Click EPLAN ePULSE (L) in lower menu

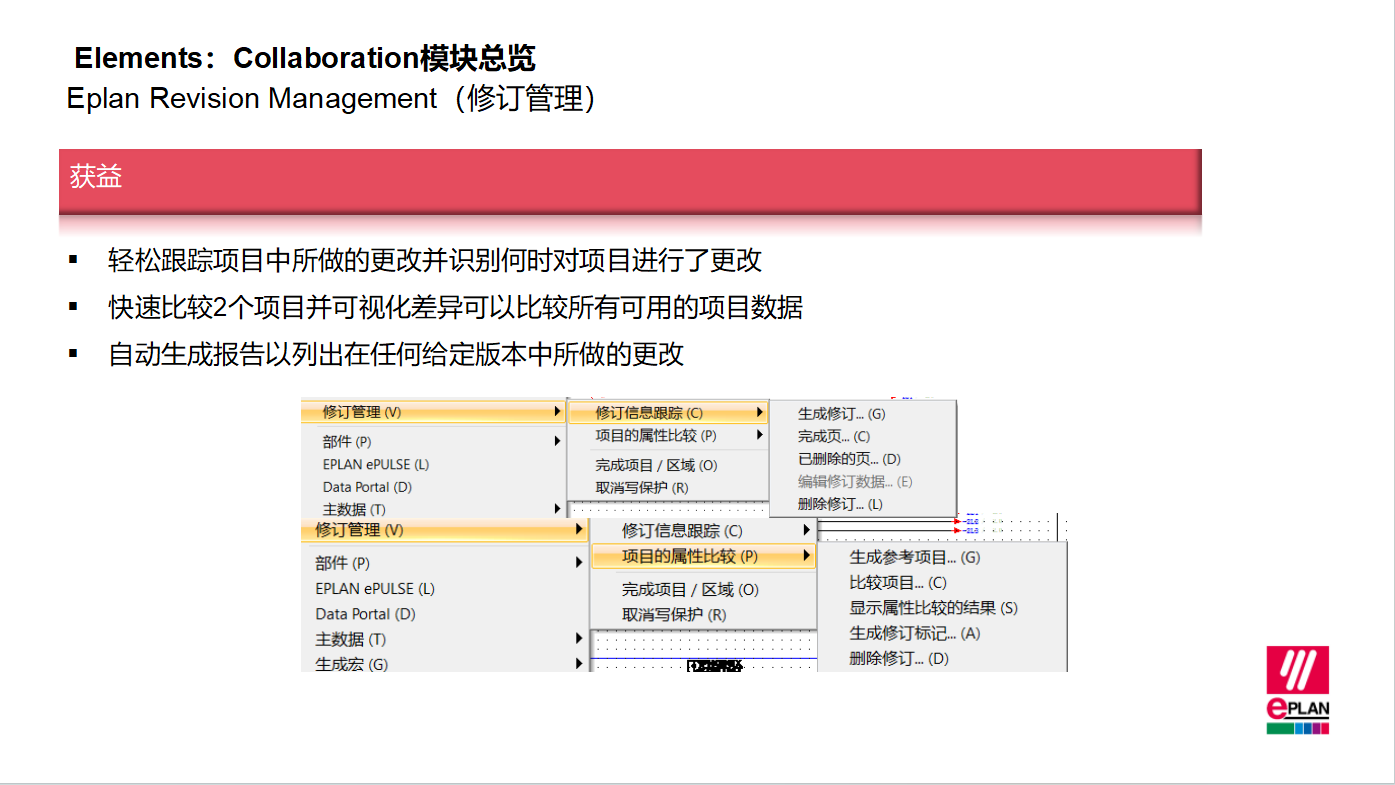(375, 588)
